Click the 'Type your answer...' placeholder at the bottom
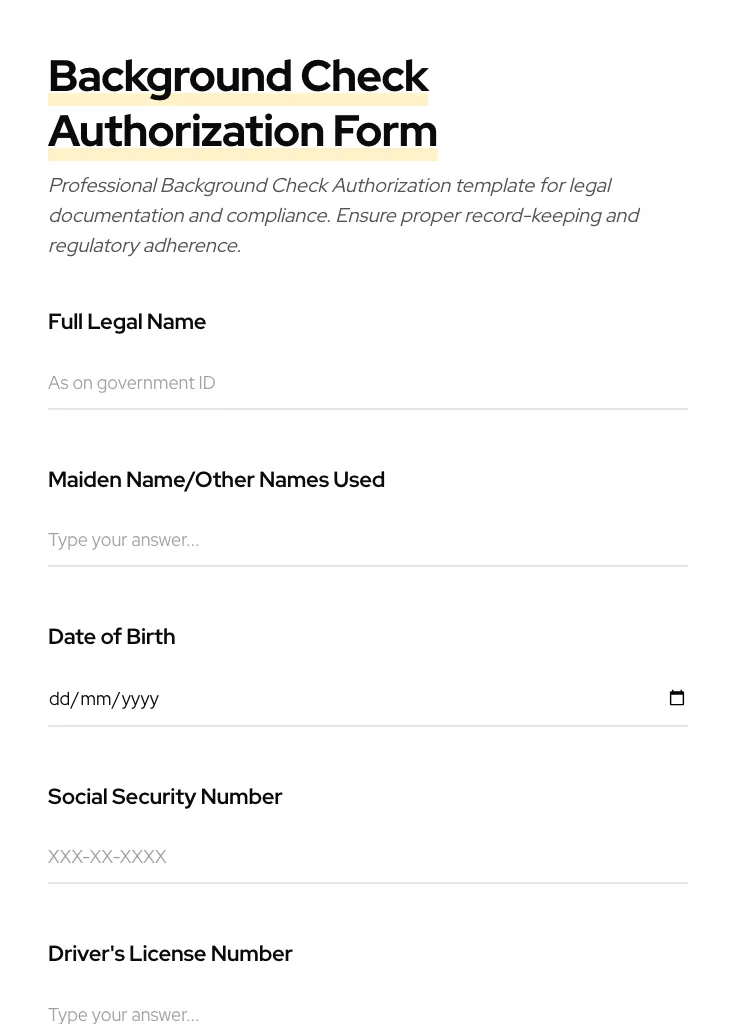Image resolution: width=736 pixels, height=1024 pixels. pyautogui.click(x=123, y=1014)
